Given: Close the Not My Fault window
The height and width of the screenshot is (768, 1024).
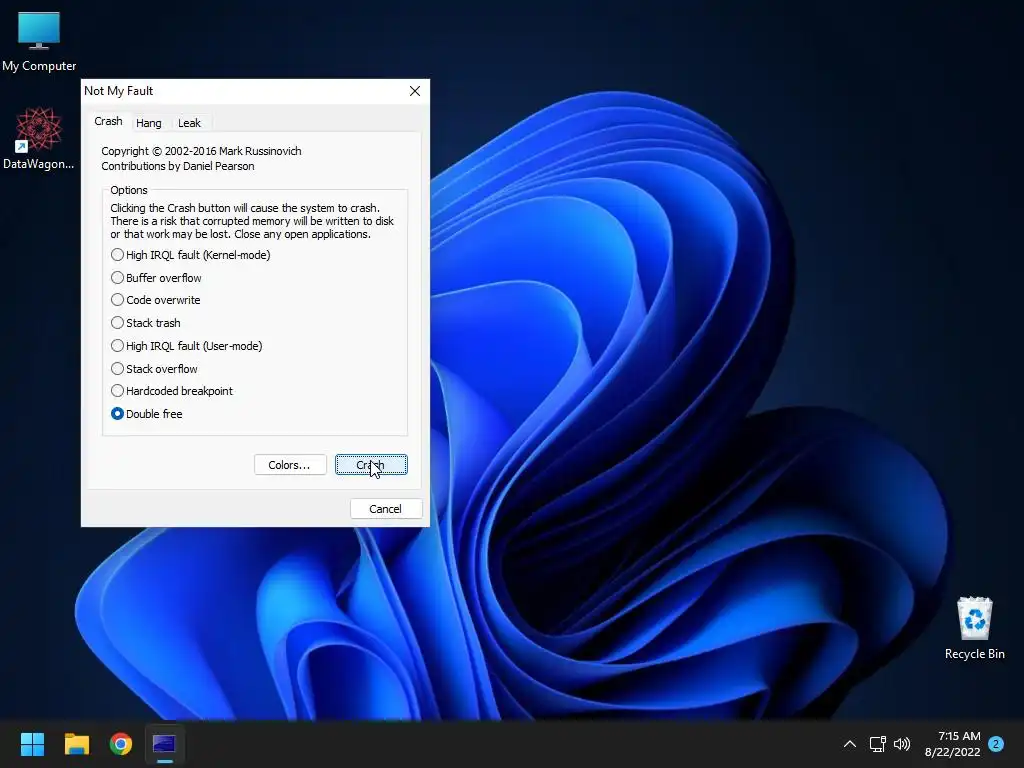Looking at the screenshot, I should (415, 91).
